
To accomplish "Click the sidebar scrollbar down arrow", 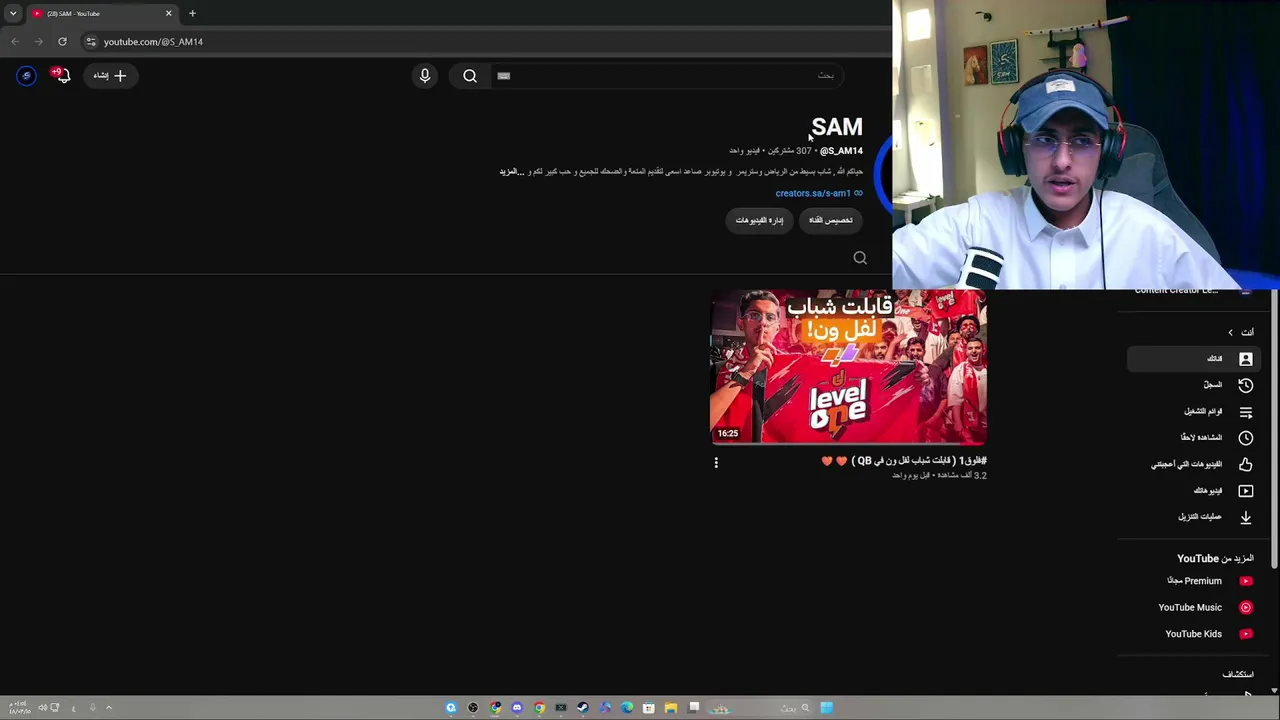I will click(x=1274, y=690).
